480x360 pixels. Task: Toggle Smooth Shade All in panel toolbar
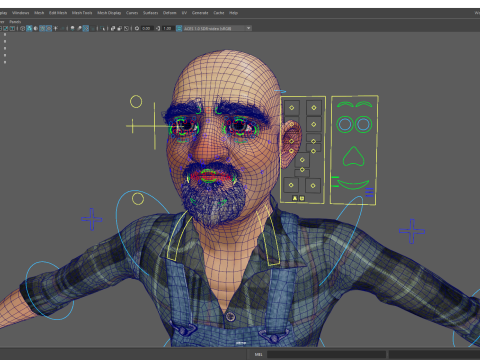click(29, 28)
